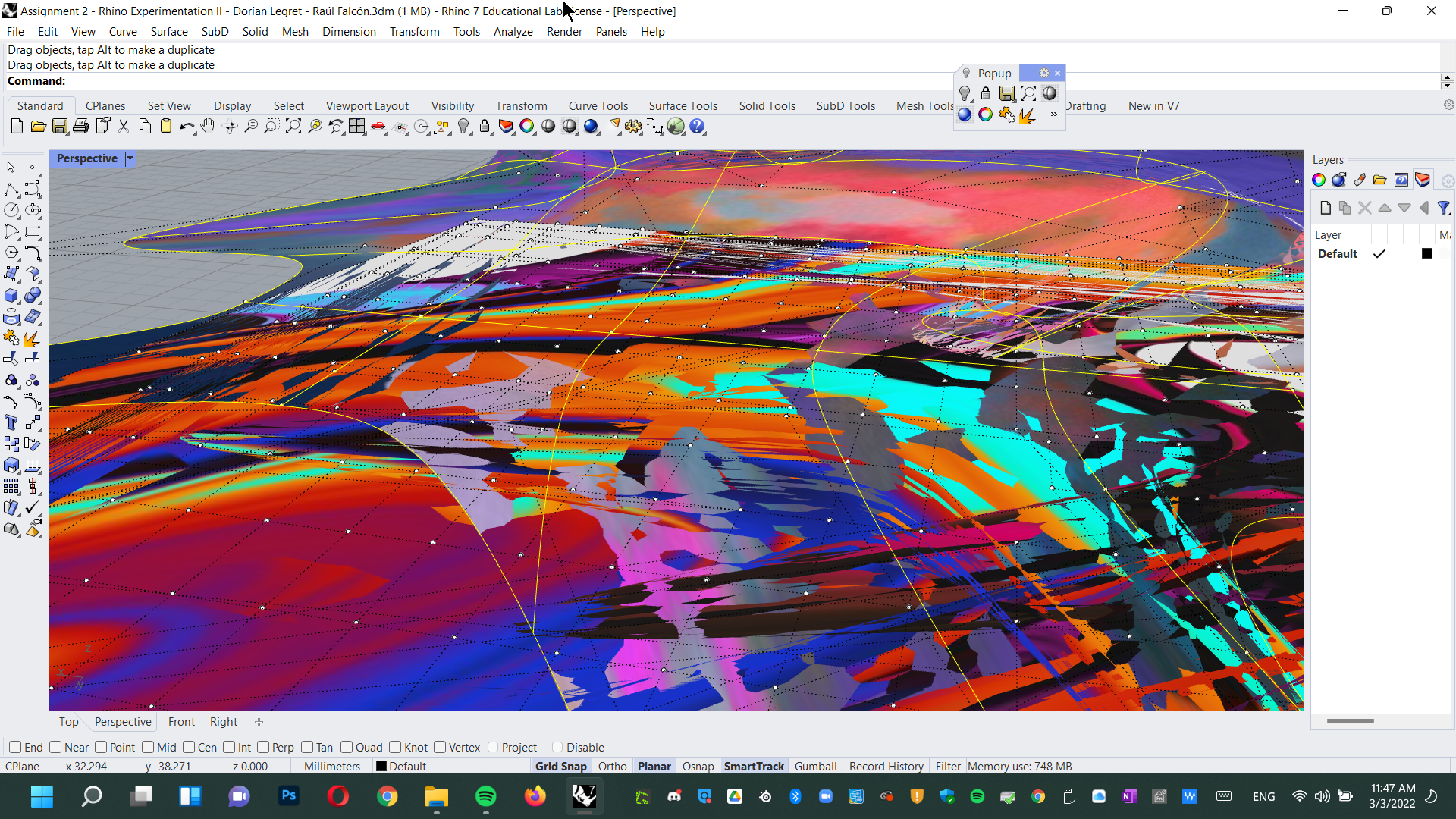
Task: Enable the Mid osnap checkbox
Action: [148, 747]
